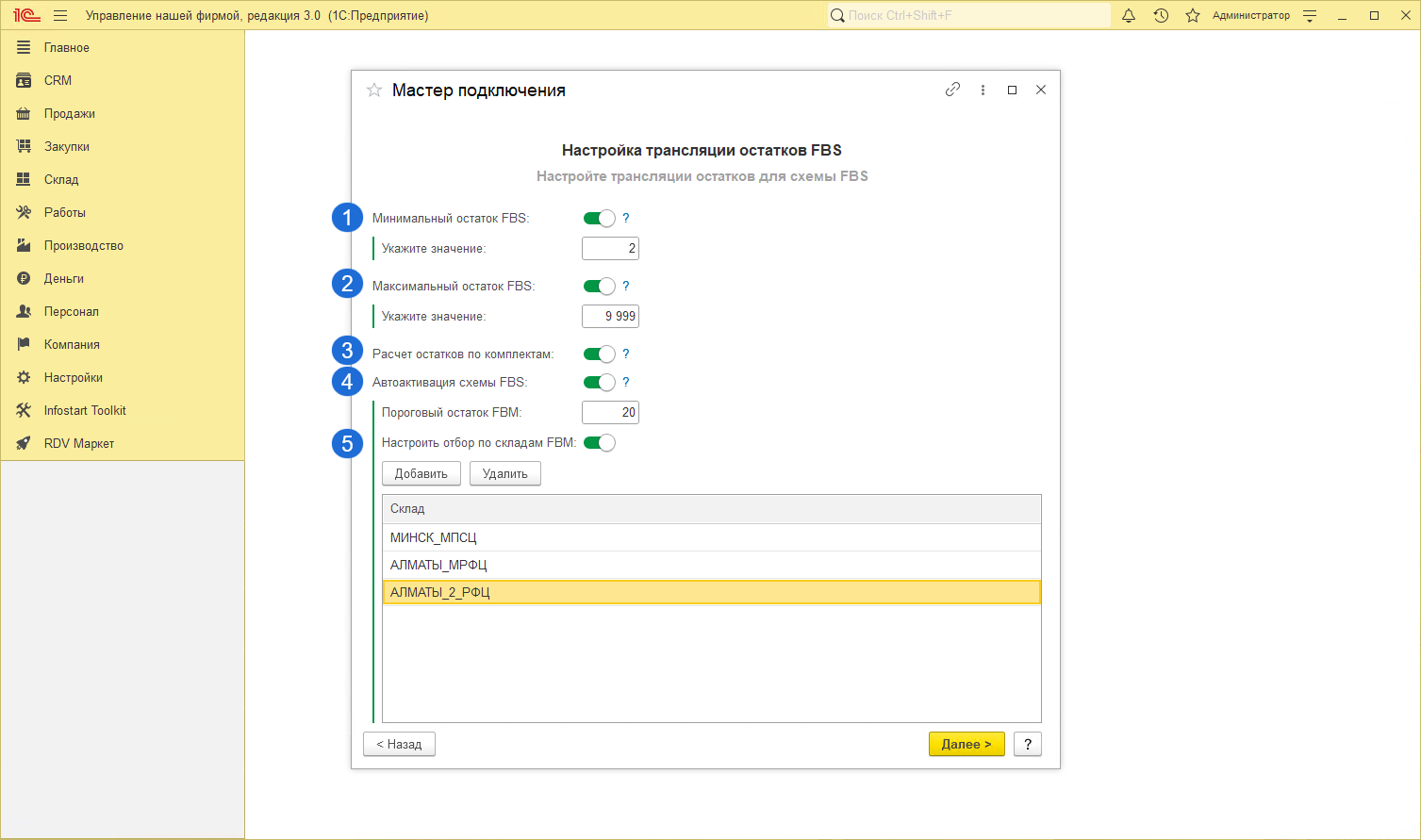Disable Расчет остатков по комплектам switch
The image size is (1421, 840).
point(599,354)
